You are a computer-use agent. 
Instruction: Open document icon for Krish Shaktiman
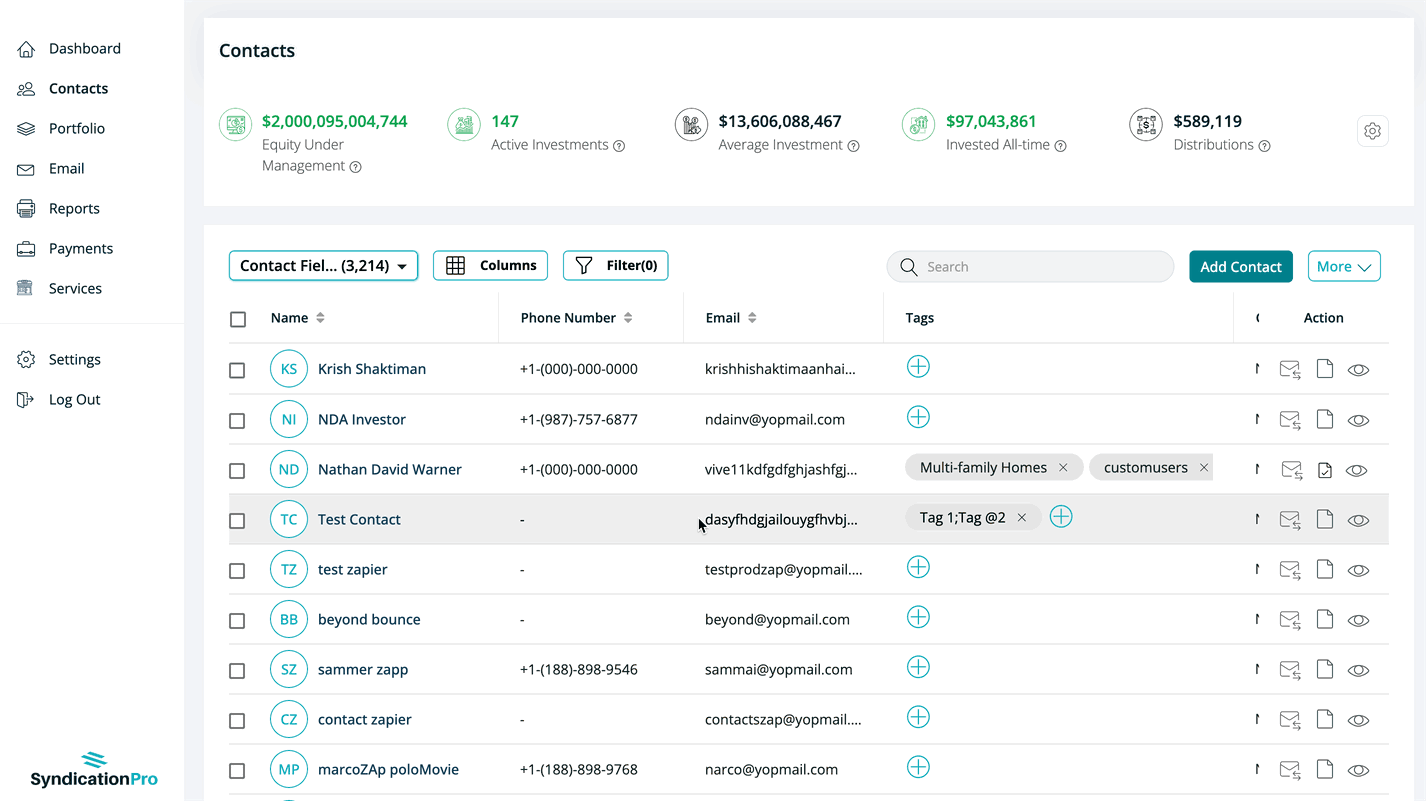pos(1325,369)
